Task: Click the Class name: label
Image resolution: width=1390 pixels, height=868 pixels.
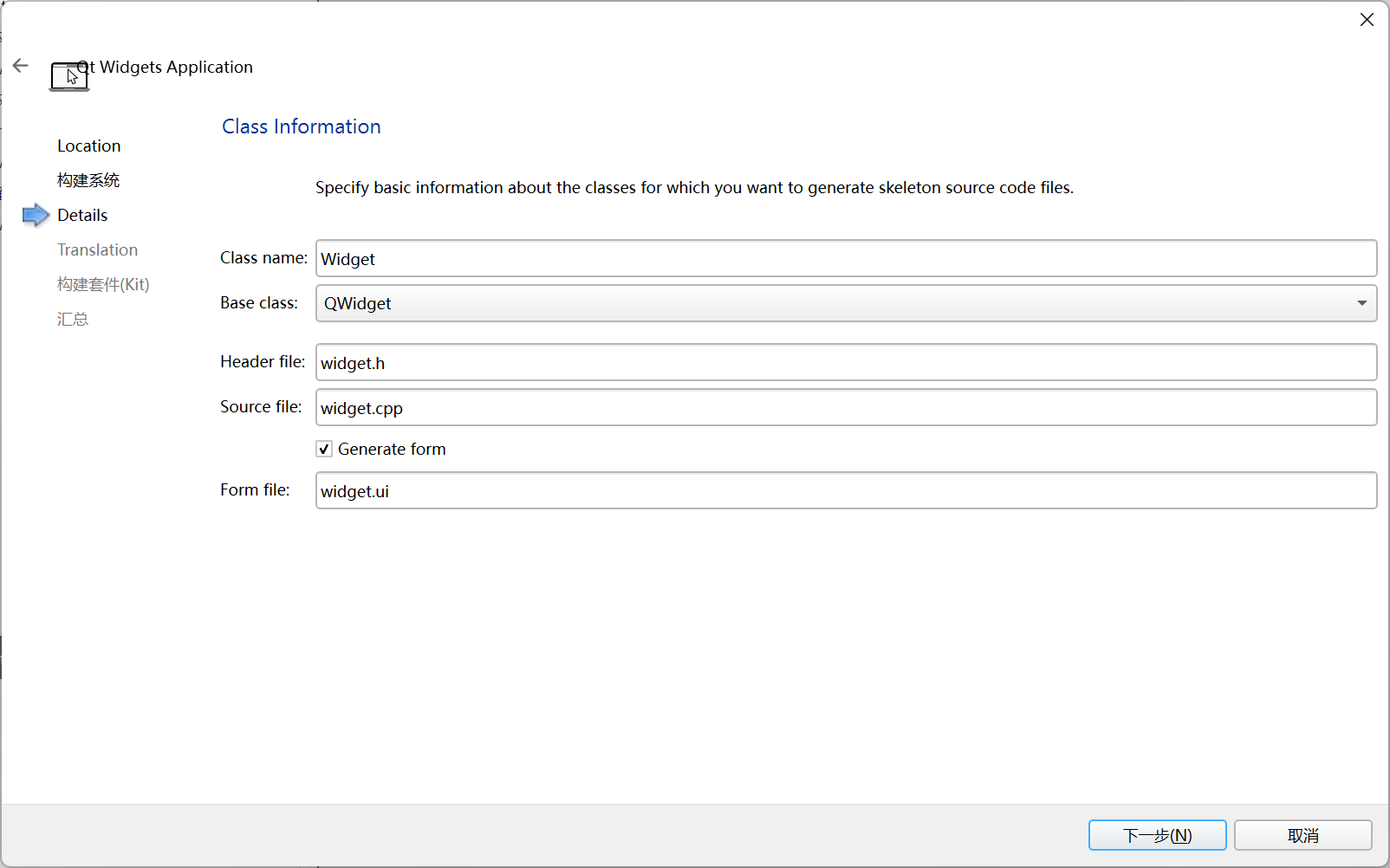Action: pos(263,257)
